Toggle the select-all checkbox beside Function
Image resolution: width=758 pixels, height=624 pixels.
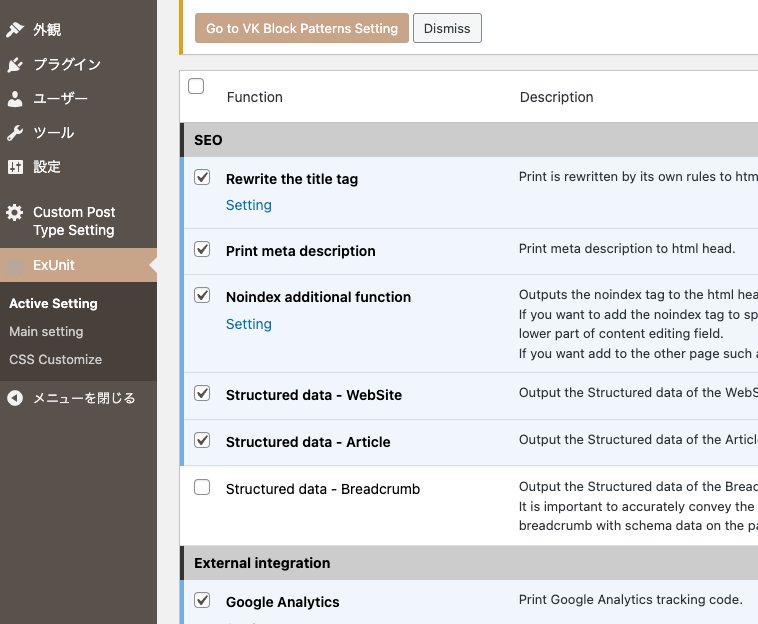pyautogui.click(x=196, y=86)
